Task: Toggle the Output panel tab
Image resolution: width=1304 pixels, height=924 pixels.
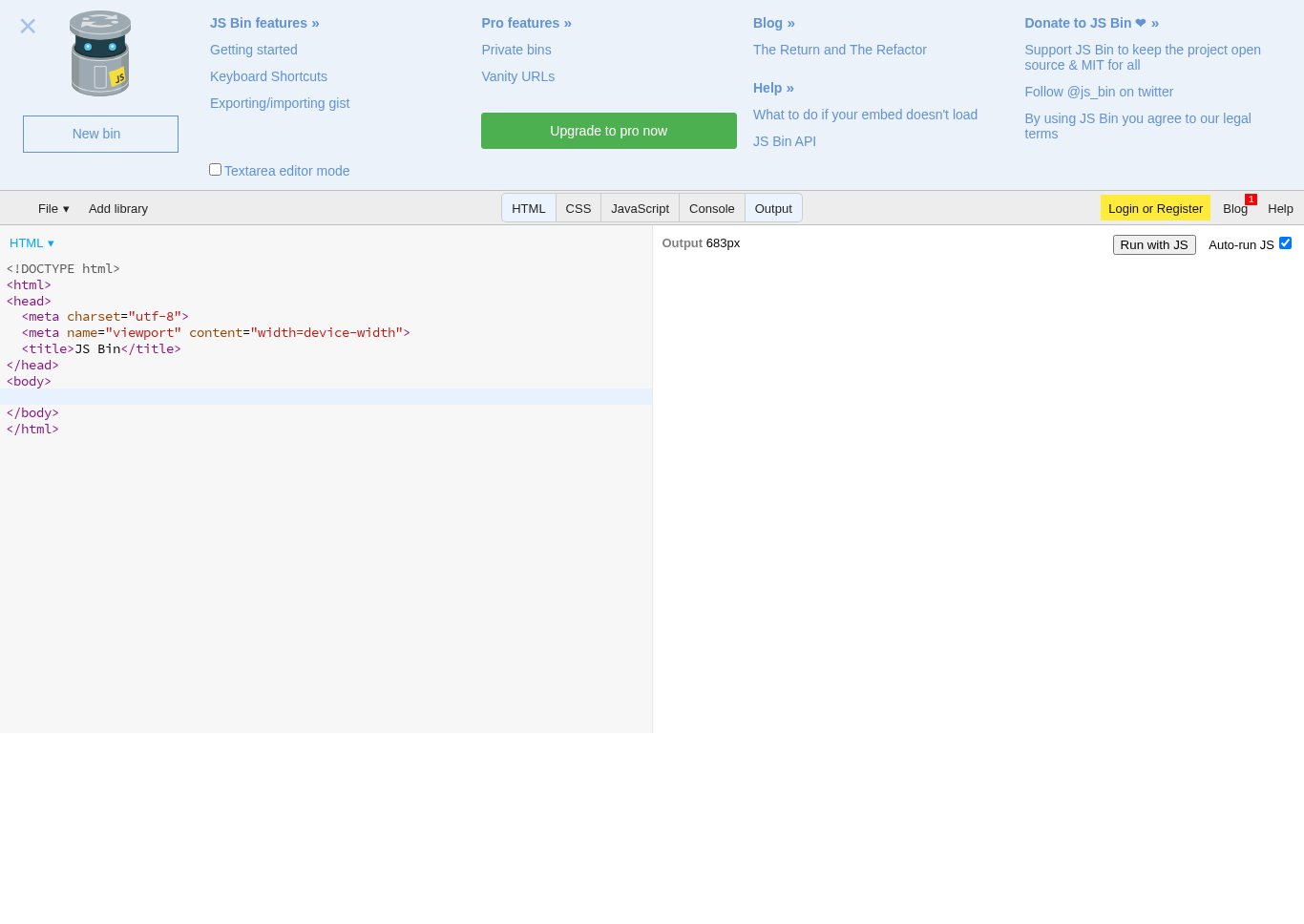Action: tap(773, 208)
